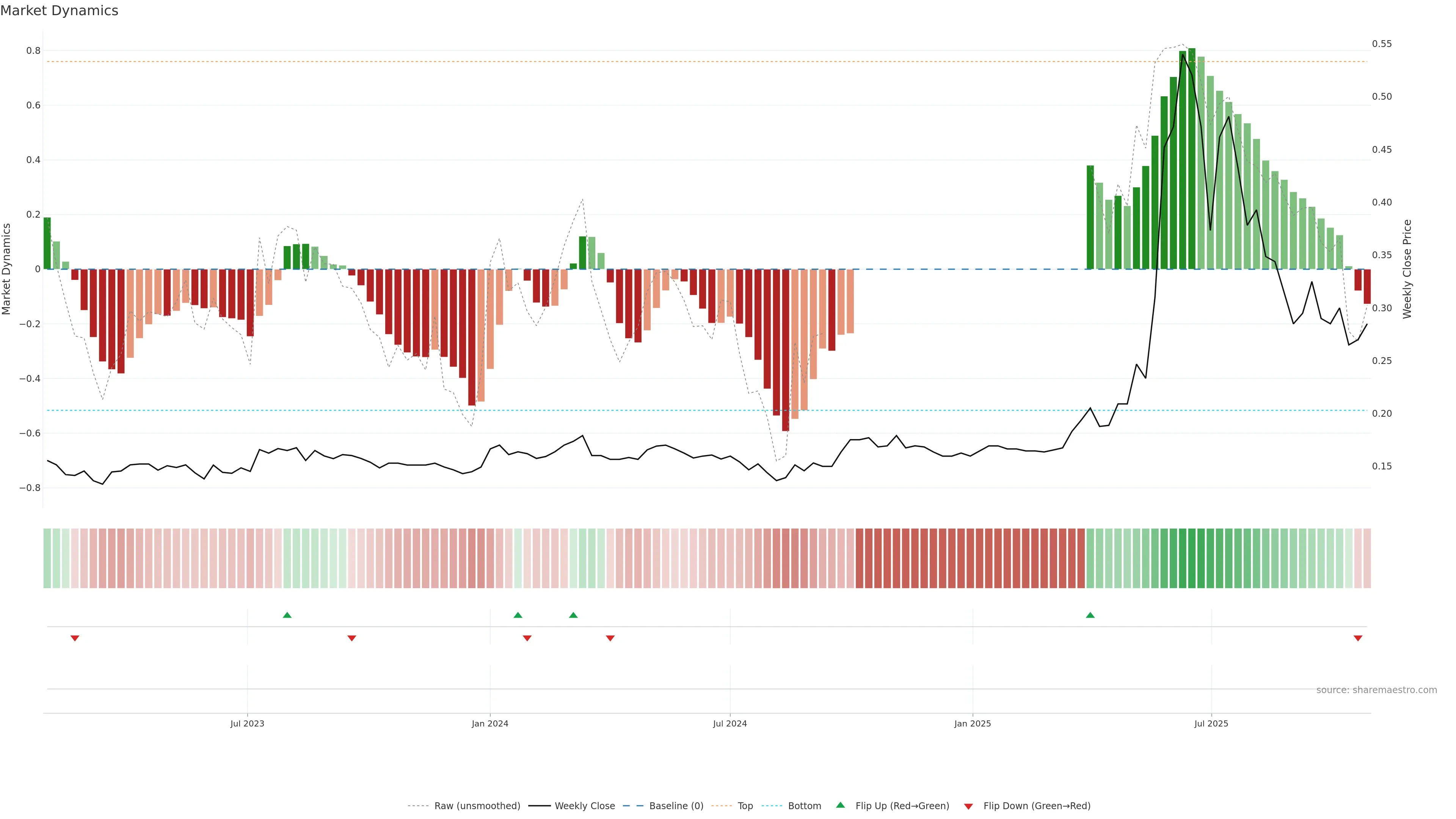
Task: Click the rightmost red flip-down triangle marker
Action: pyautogui.click(x=1358, y=638)
